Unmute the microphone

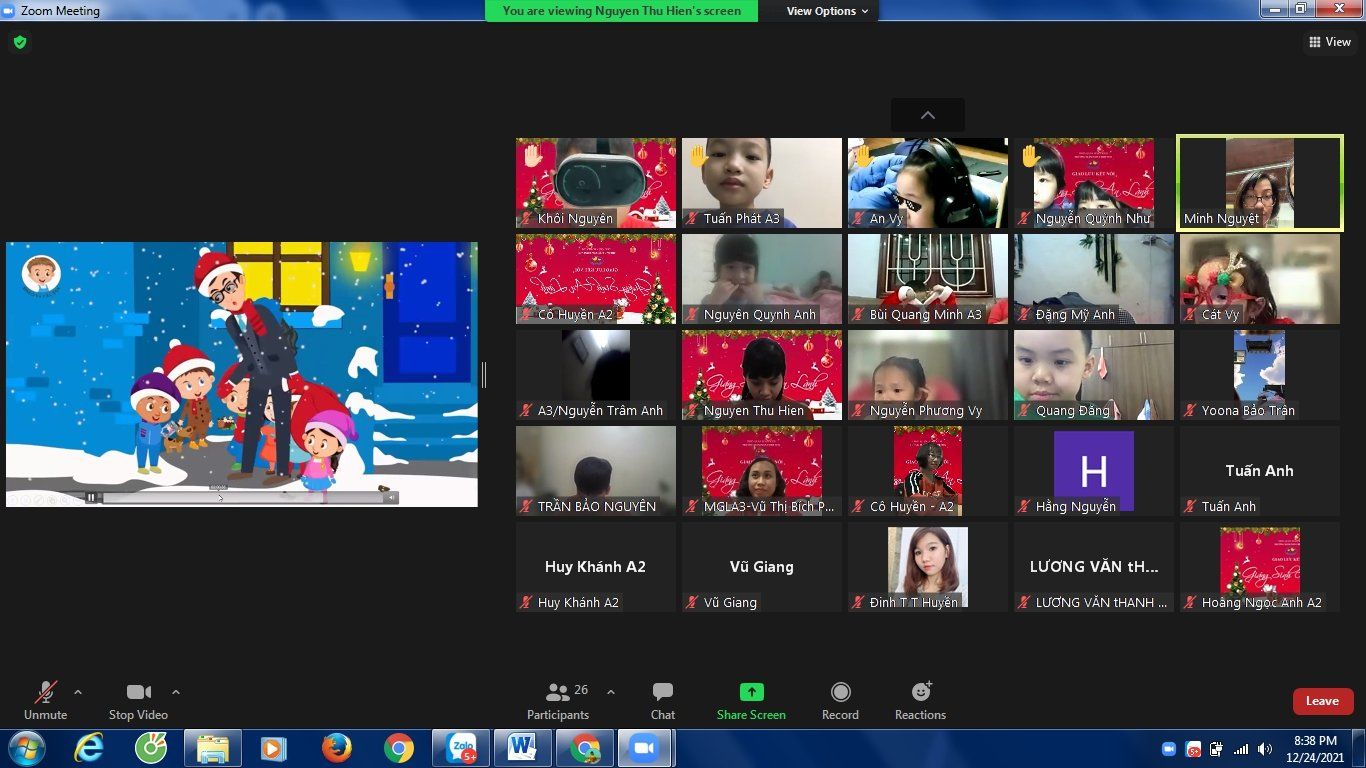tap(45, 700)
